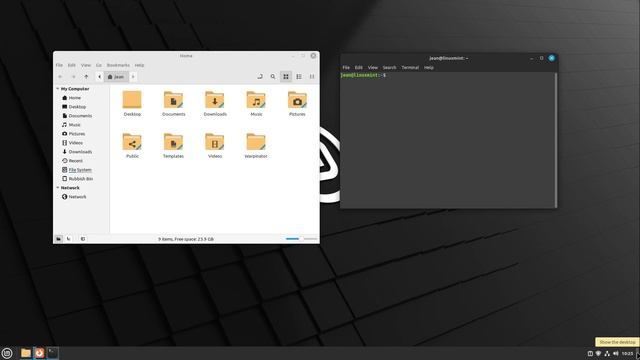640x360 pixels.
Task: Launch Firefox from the panel
Action: [x=39, y=353]
